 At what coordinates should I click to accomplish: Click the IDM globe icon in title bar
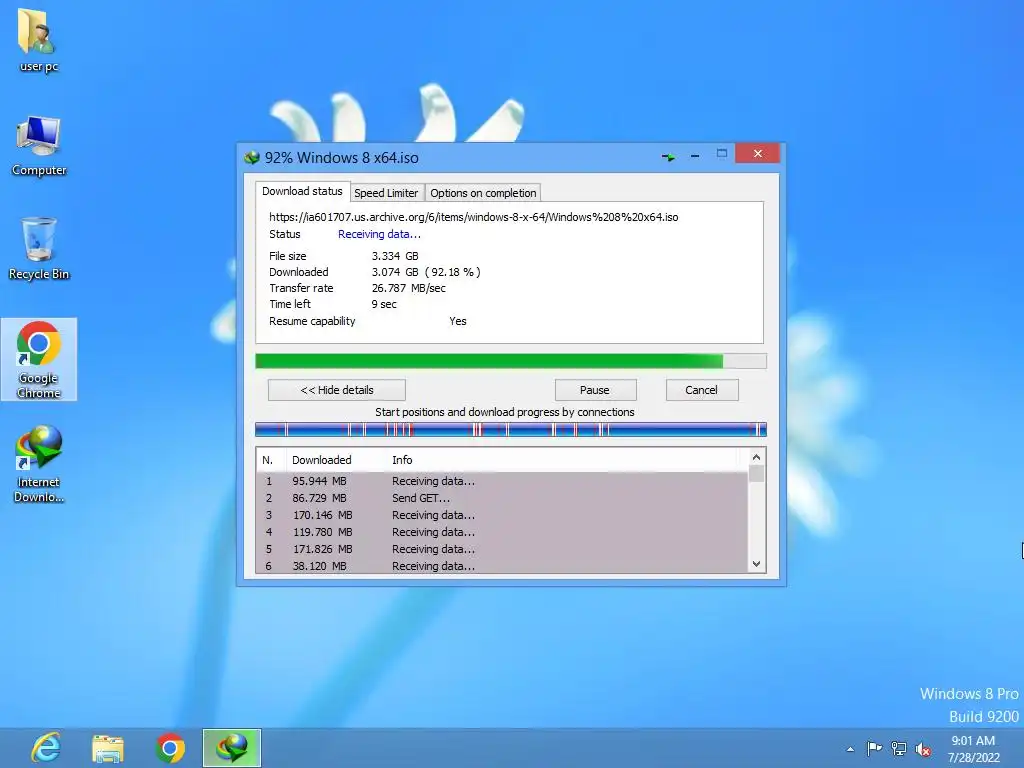click(251, 157)
